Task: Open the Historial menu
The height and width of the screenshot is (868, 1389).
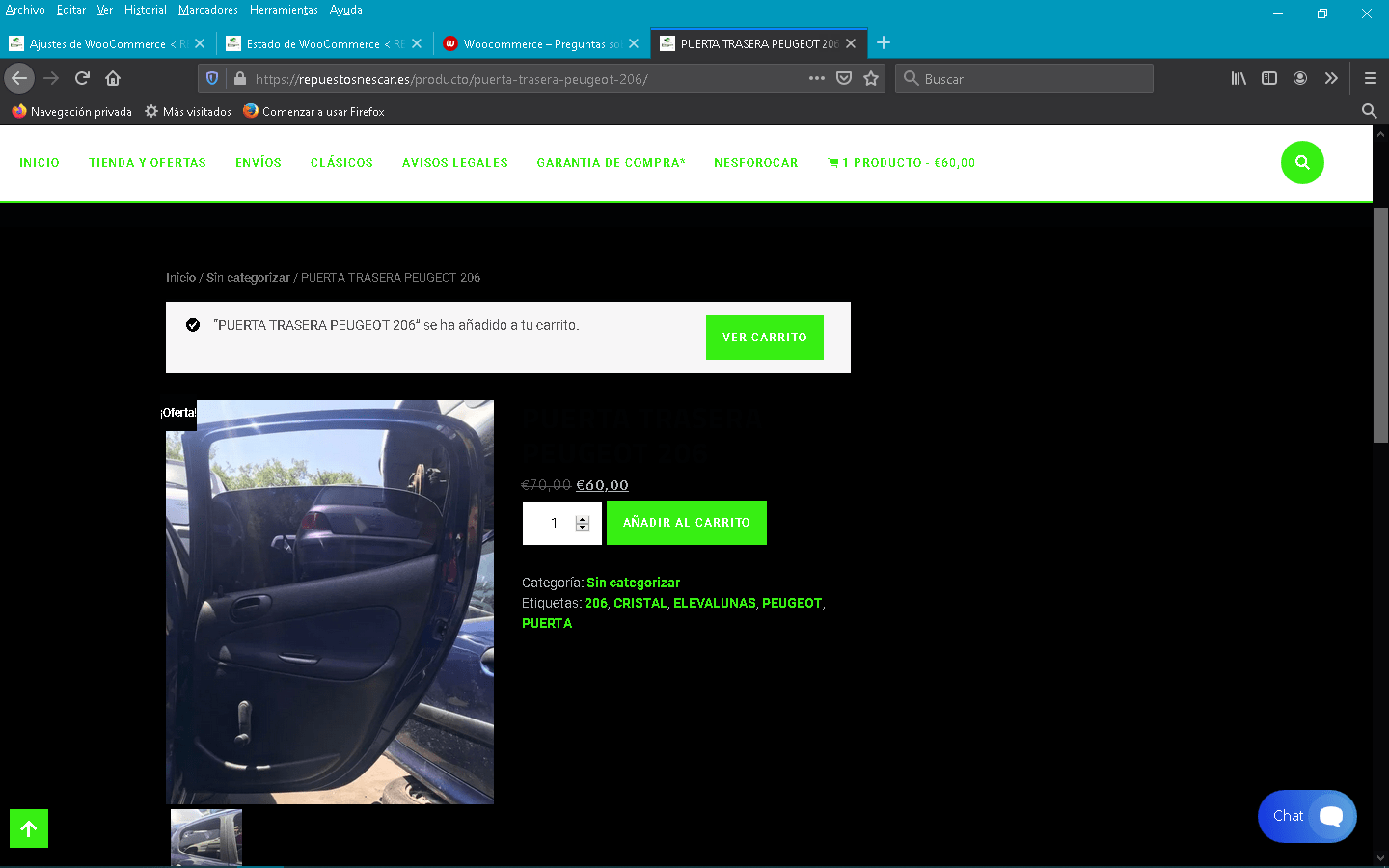Action: pos(146,10)
